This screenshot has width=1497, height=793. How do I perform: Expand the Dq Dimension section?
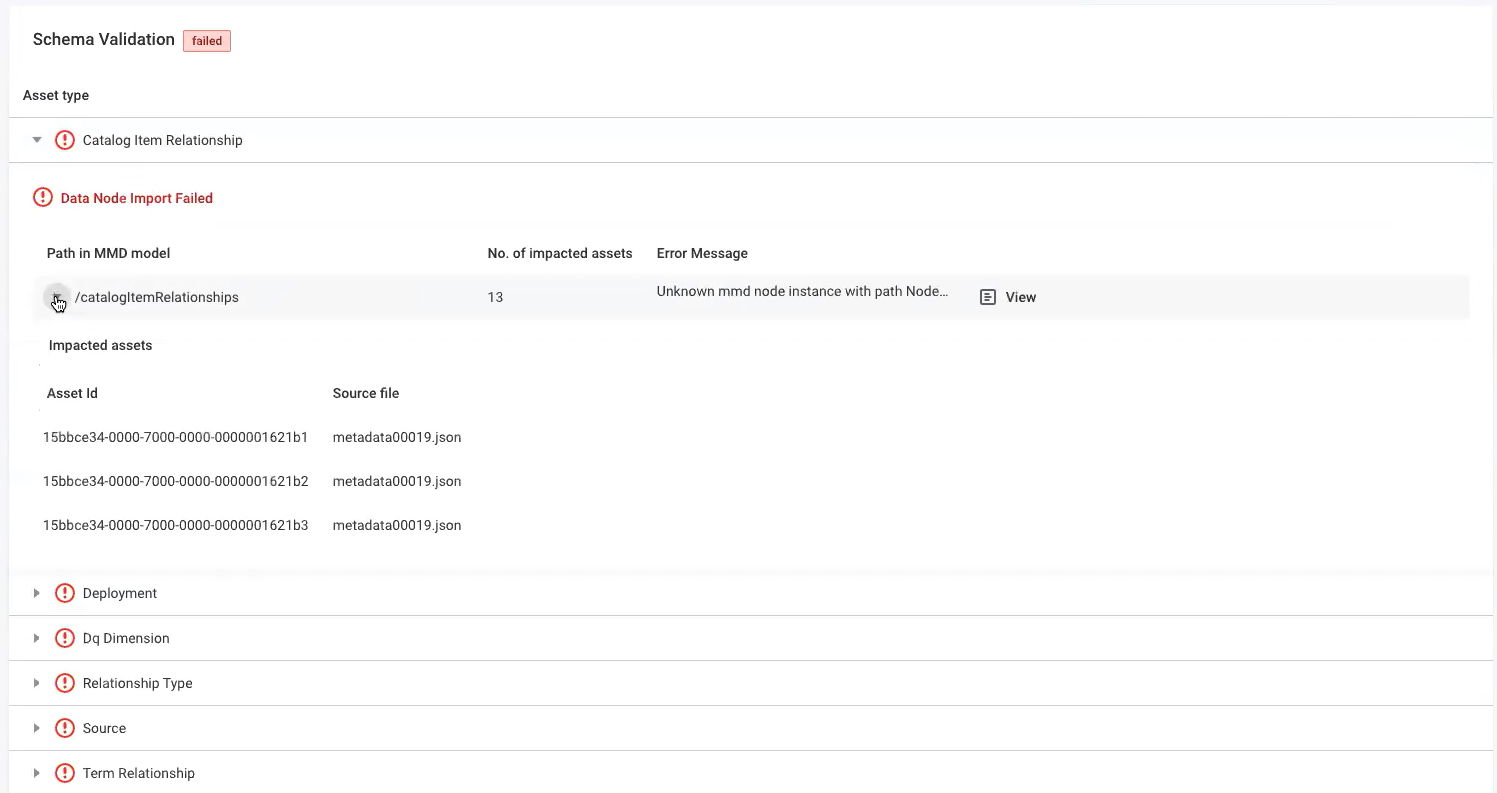click(37, 638)
